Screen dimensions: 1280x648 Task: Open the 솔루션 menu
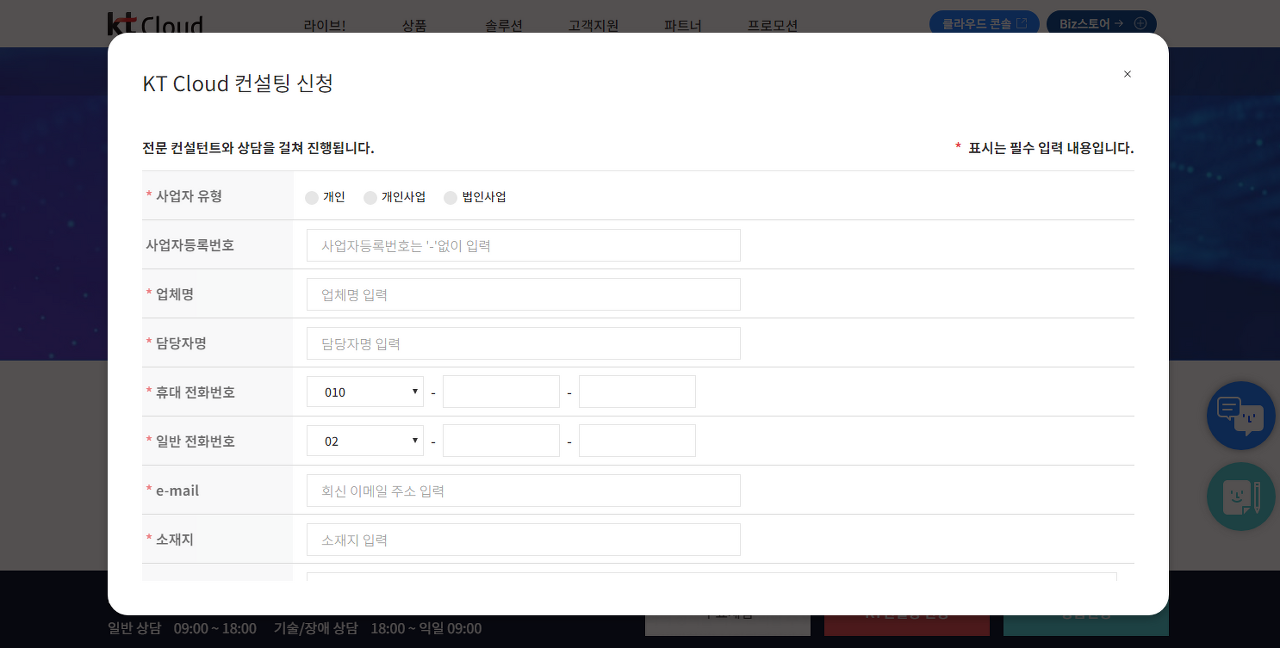[x=504, y=25]
